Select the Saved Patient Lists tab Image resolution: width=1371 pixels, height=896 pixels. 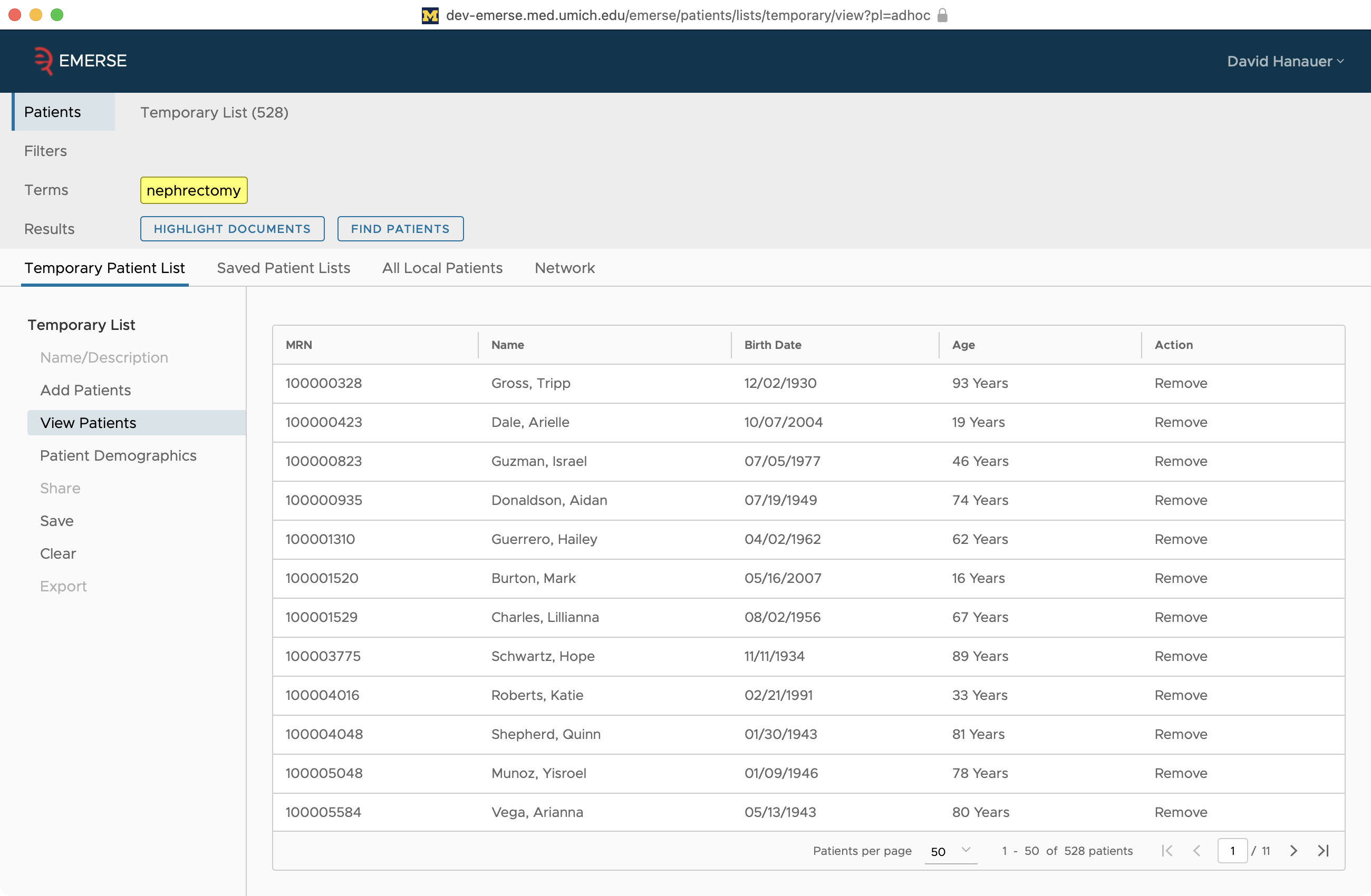tap(283, 268)
